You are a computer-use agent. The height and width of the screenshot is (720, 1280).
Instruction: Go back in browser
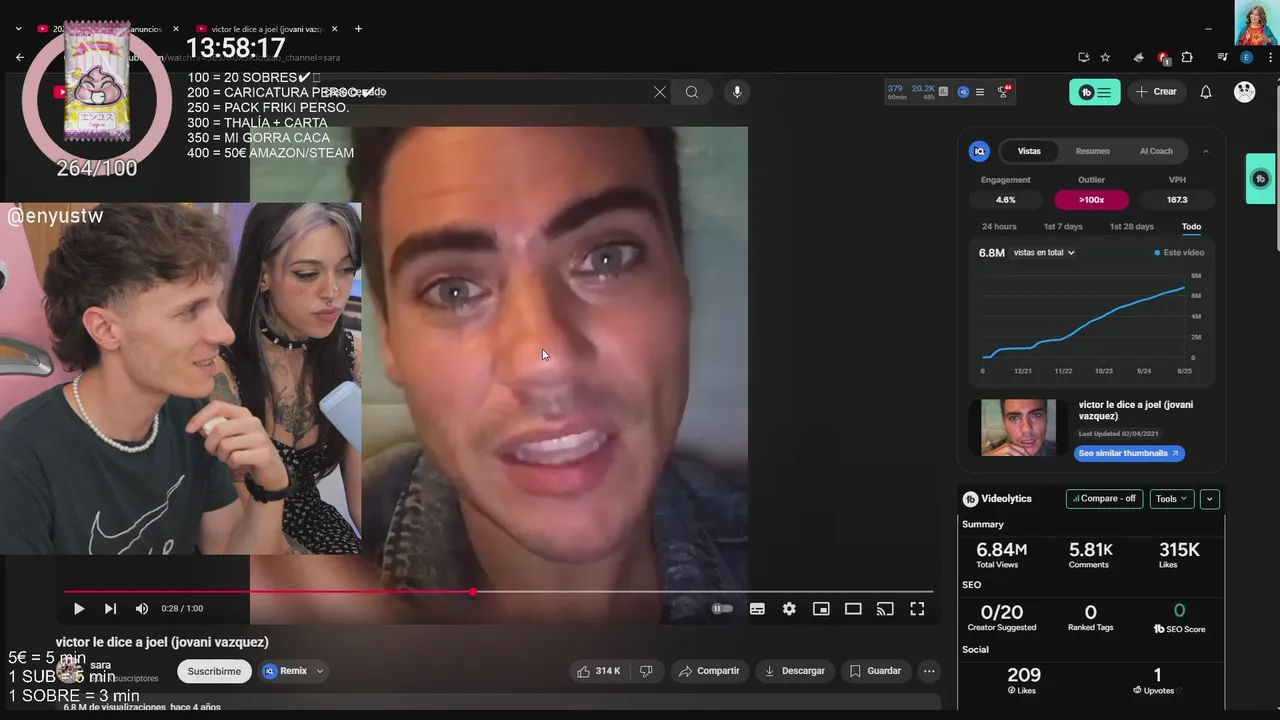tap(20, 57)
